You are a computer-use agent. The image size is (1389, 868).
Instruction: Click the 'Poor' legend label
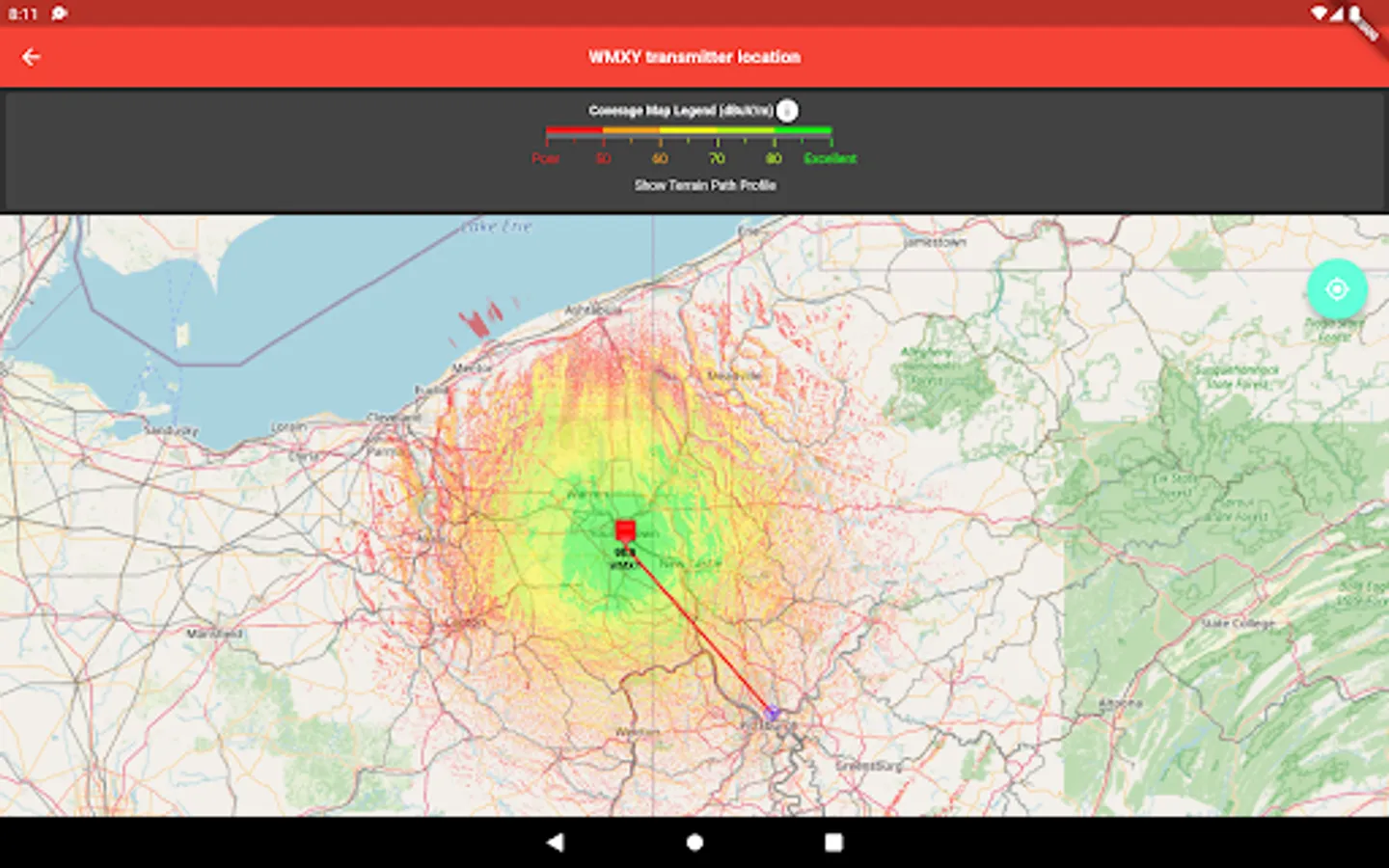coord(545,158)
